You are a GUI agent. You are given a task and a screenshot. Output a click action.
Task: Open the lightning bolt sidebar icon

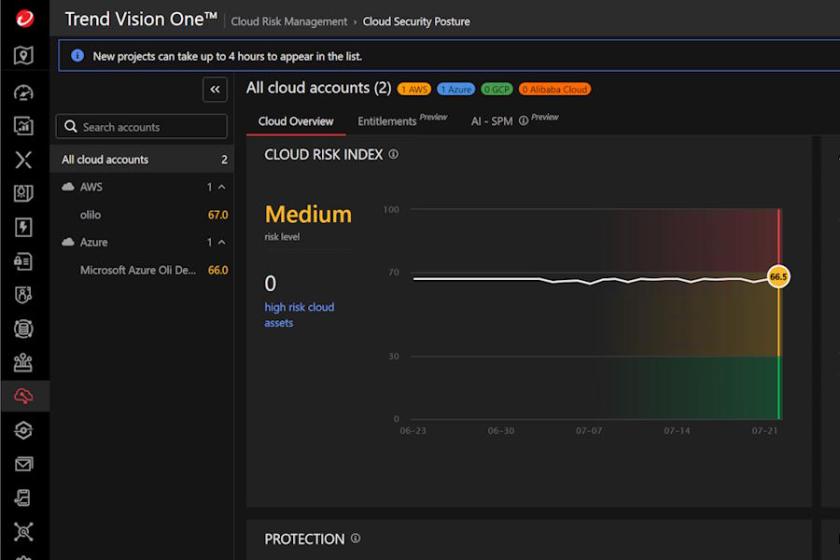click(24, 227)
